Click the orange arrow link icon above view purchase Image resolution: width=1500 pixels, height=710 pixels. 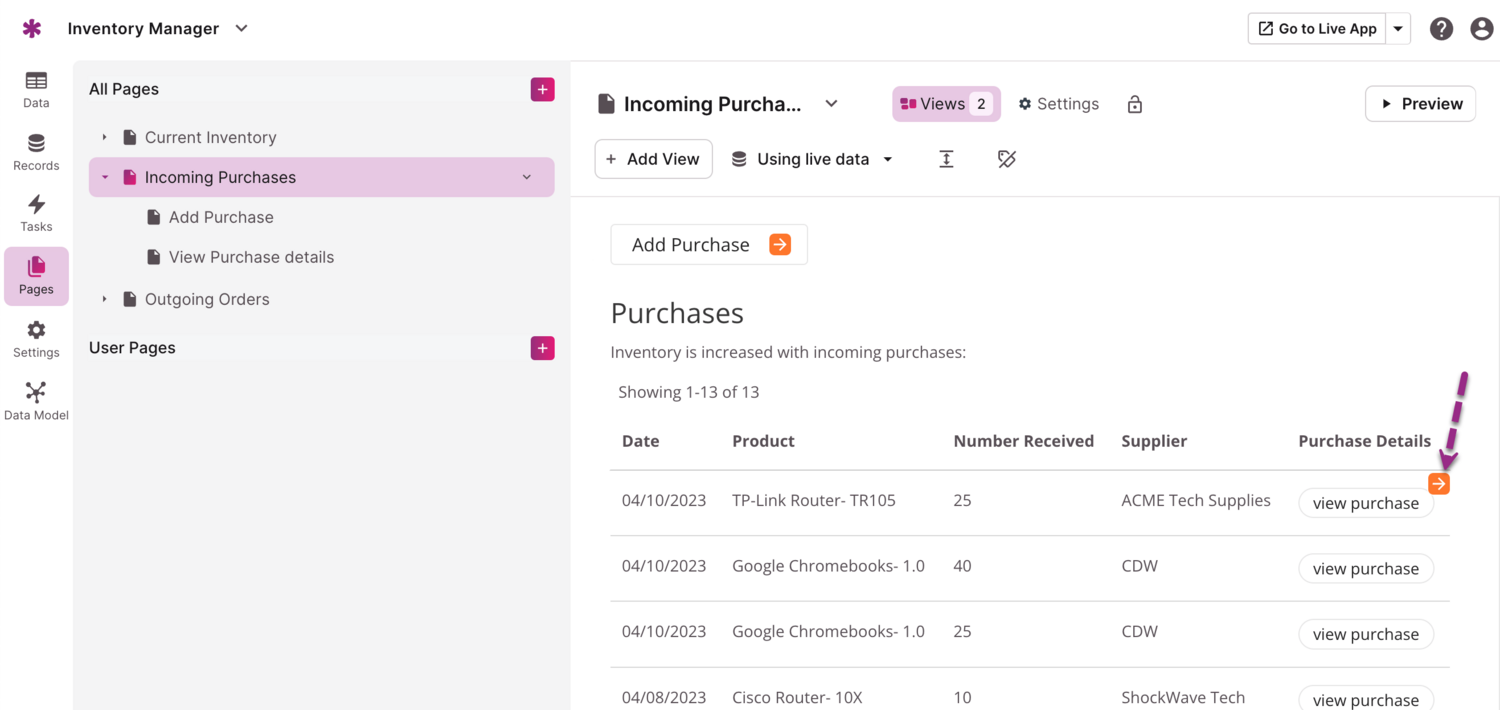1438,484
